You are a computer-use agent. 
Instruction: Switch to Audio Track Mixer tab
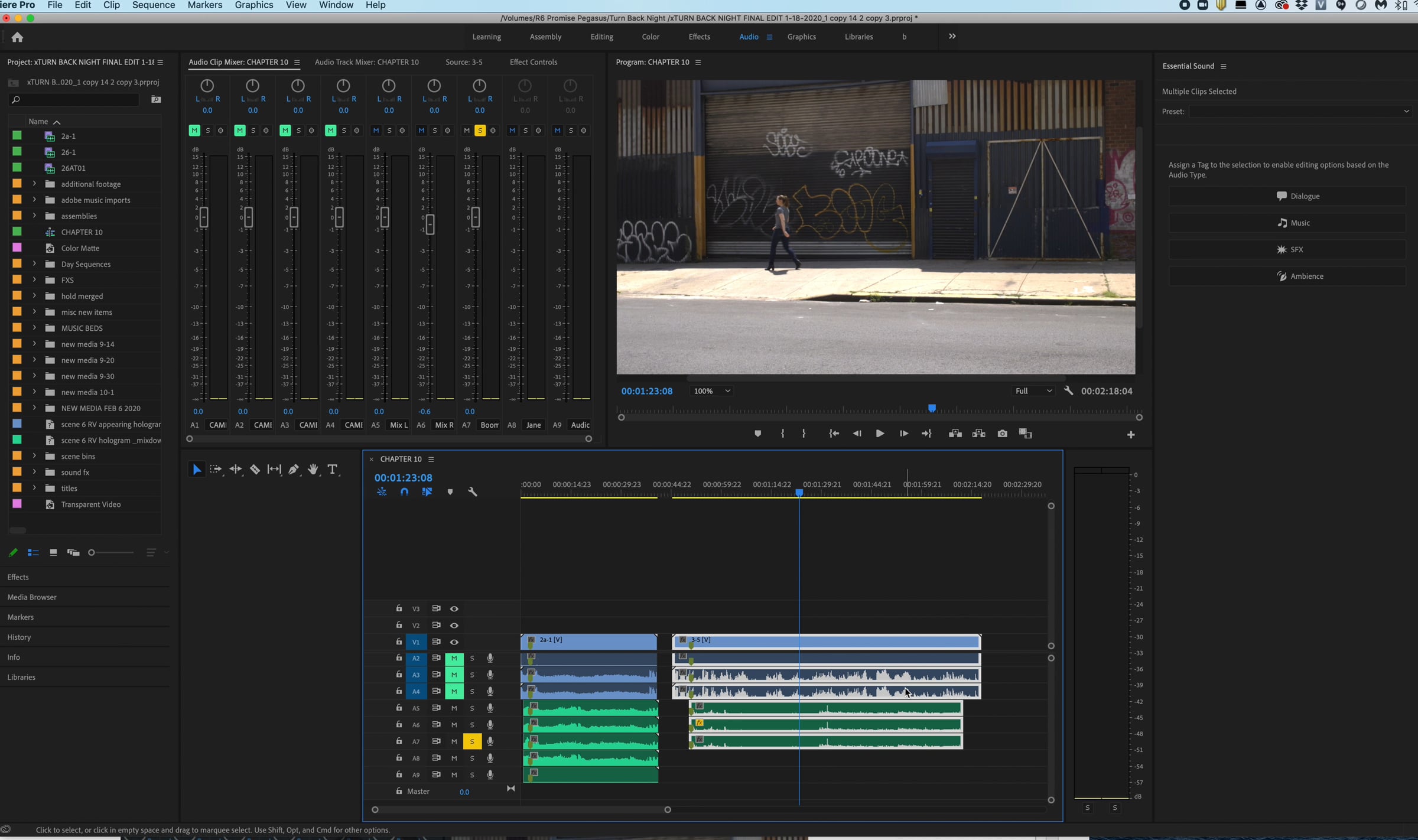(x=366, y=62)
